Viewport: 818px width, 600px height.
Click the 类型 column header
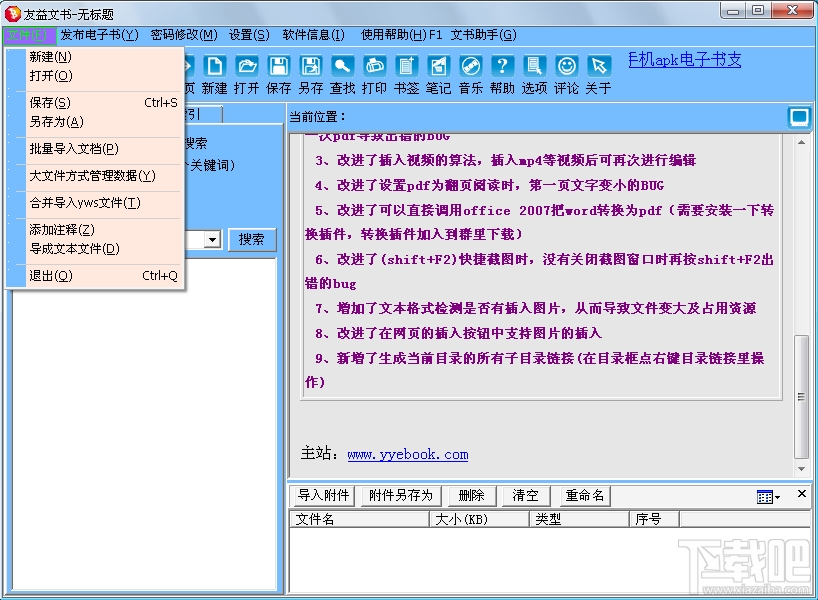pos(580,519)
